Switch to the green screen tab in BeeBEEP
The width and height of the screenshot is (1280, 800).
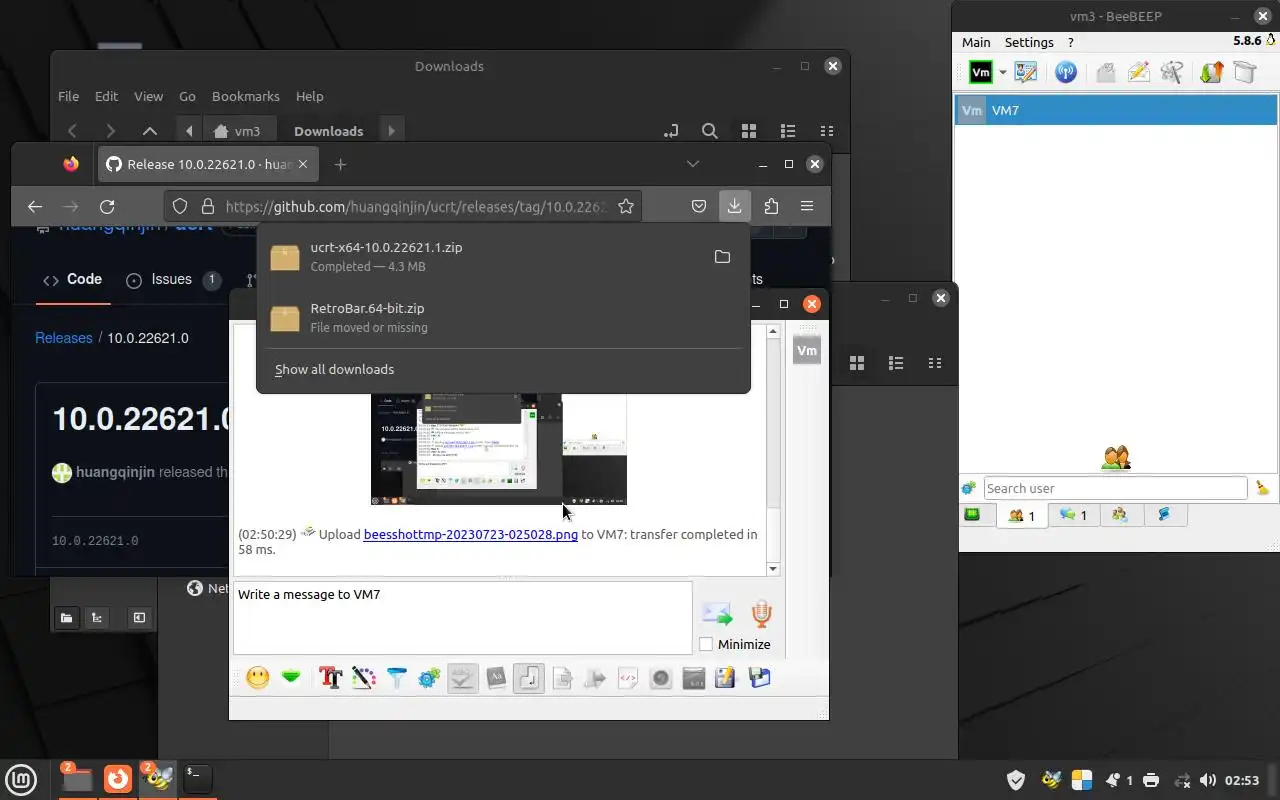972,515
